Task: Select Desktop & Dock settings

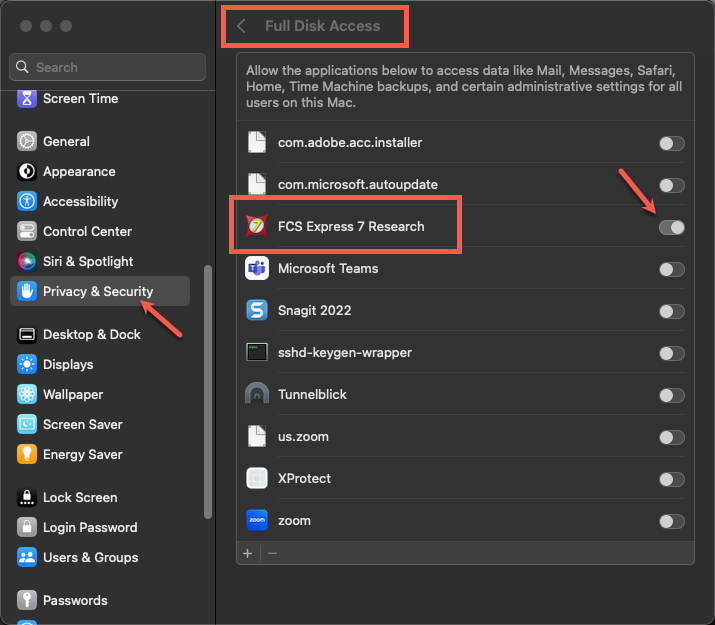Action: point(100,335)
